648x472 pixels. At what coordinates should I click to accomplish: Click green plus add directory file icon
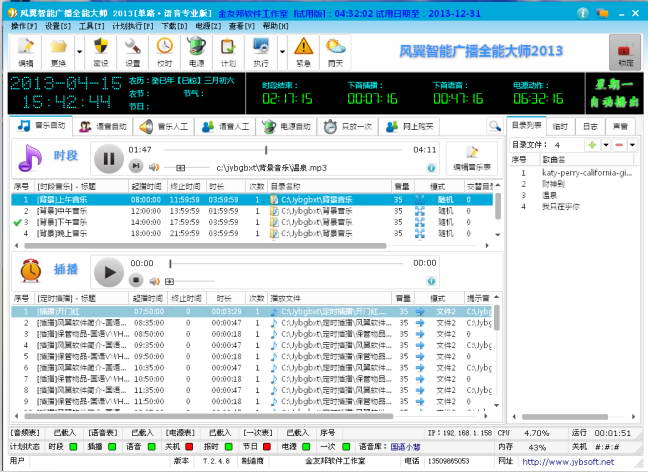click(x=592, y=145)
